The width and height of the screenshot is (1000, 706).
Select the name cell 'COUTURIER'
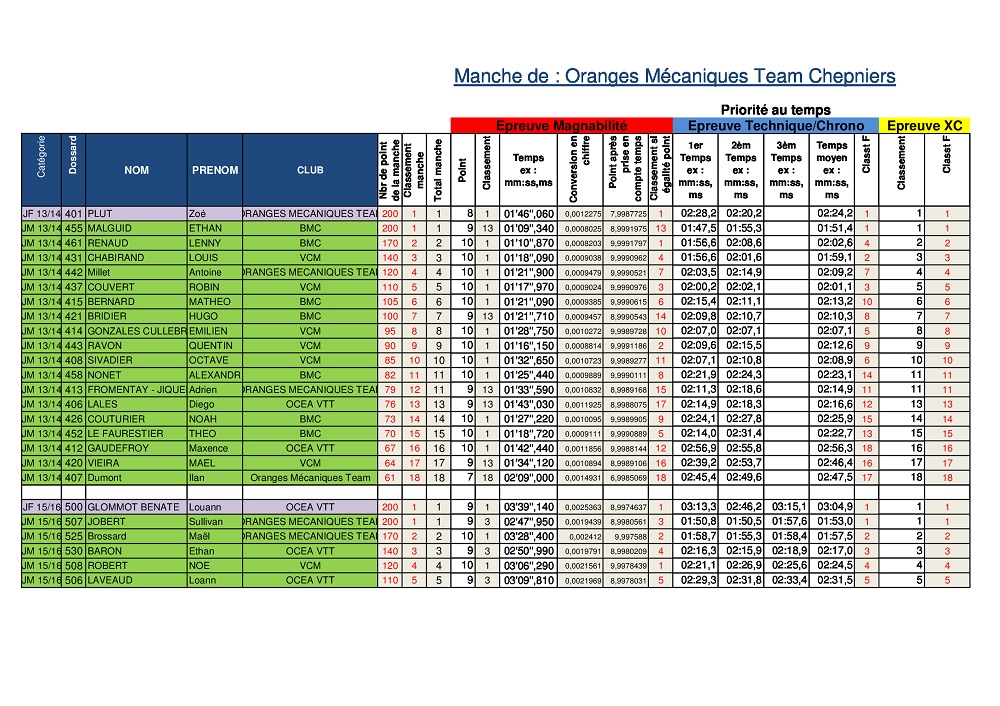tap(136, 419)
